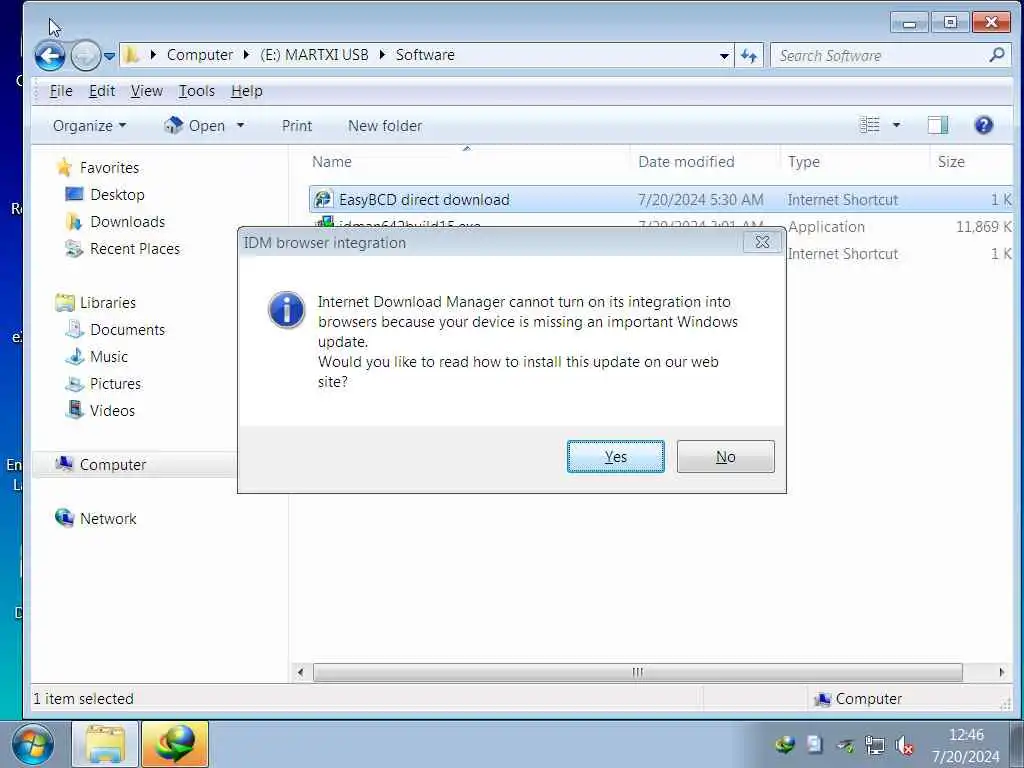1024x768 pixels.
Task: Click the Software breadcrumb segment
Action: pos(425,55)
